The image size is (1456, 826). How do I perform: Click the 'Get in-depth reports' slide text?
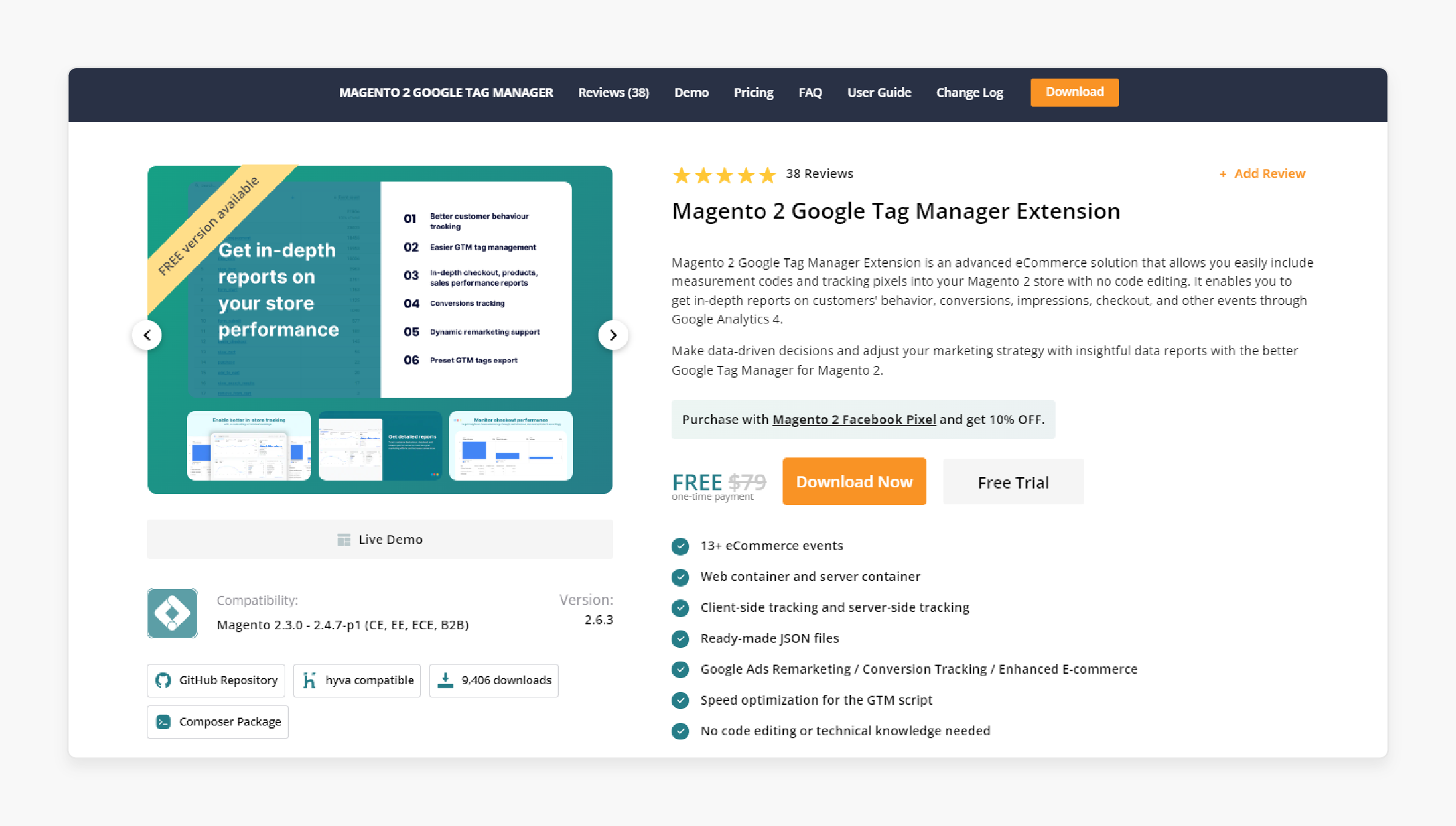point(278,290)
